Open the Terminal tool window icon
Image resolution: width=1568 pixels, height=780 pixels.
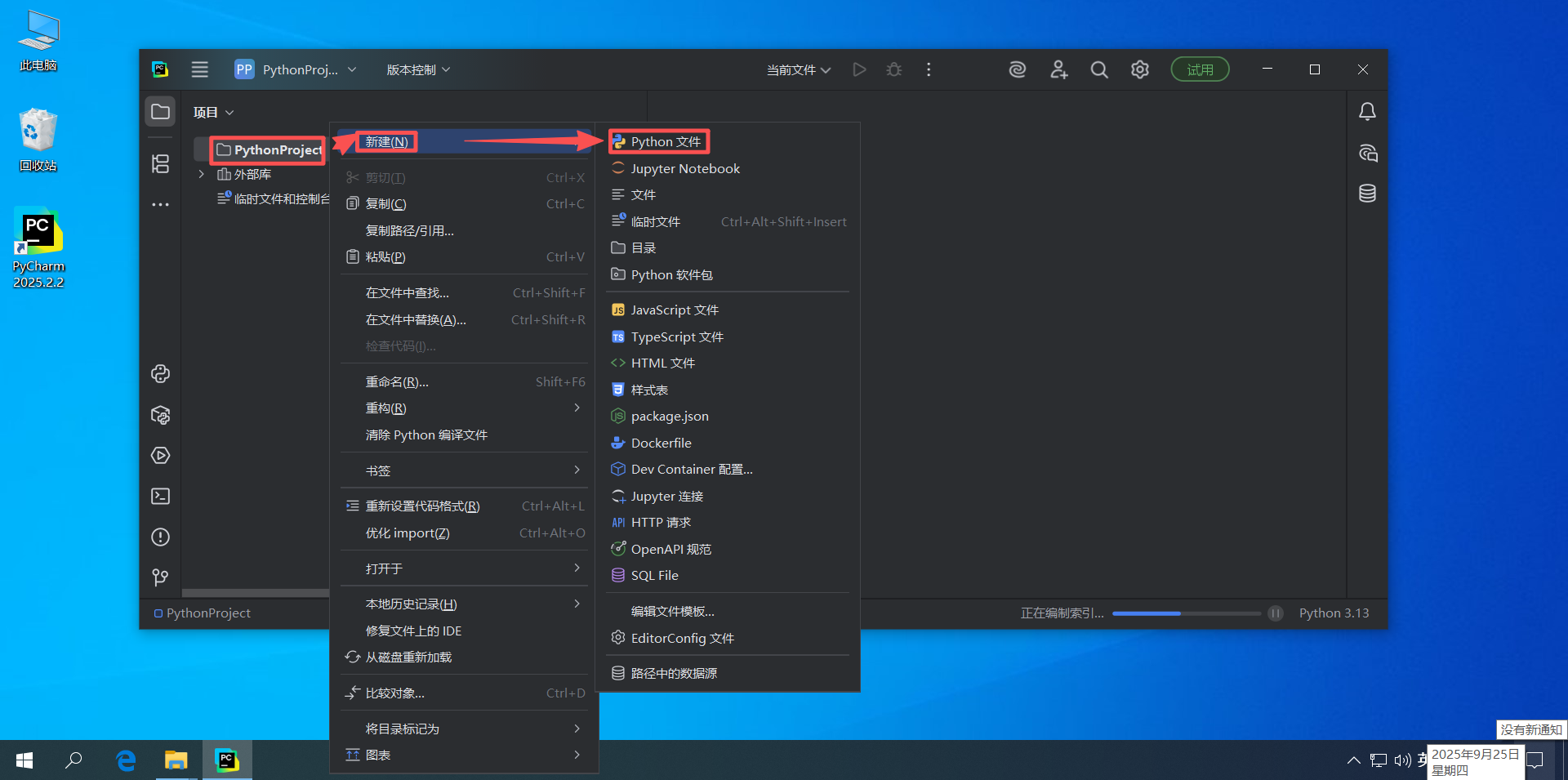160,496
